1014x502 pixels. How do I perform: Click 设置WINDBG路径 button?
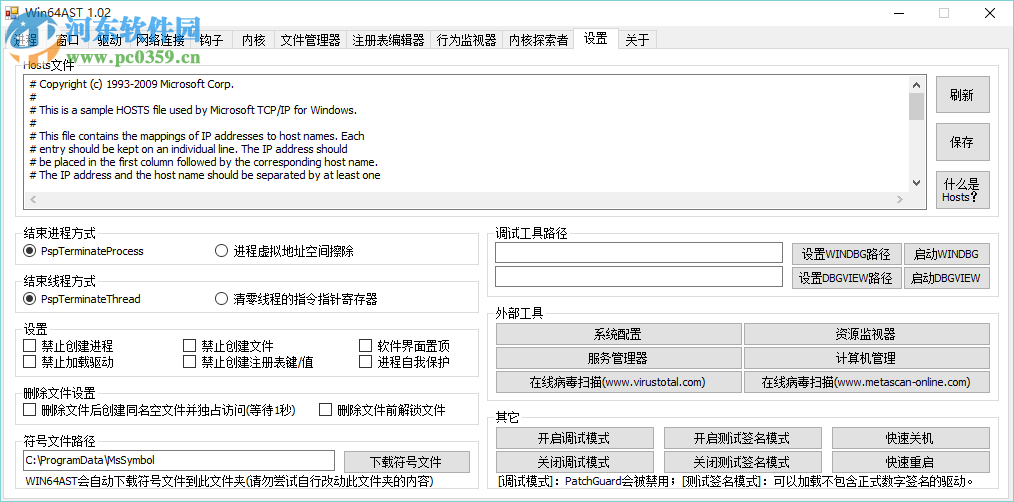tap(847, 254)
